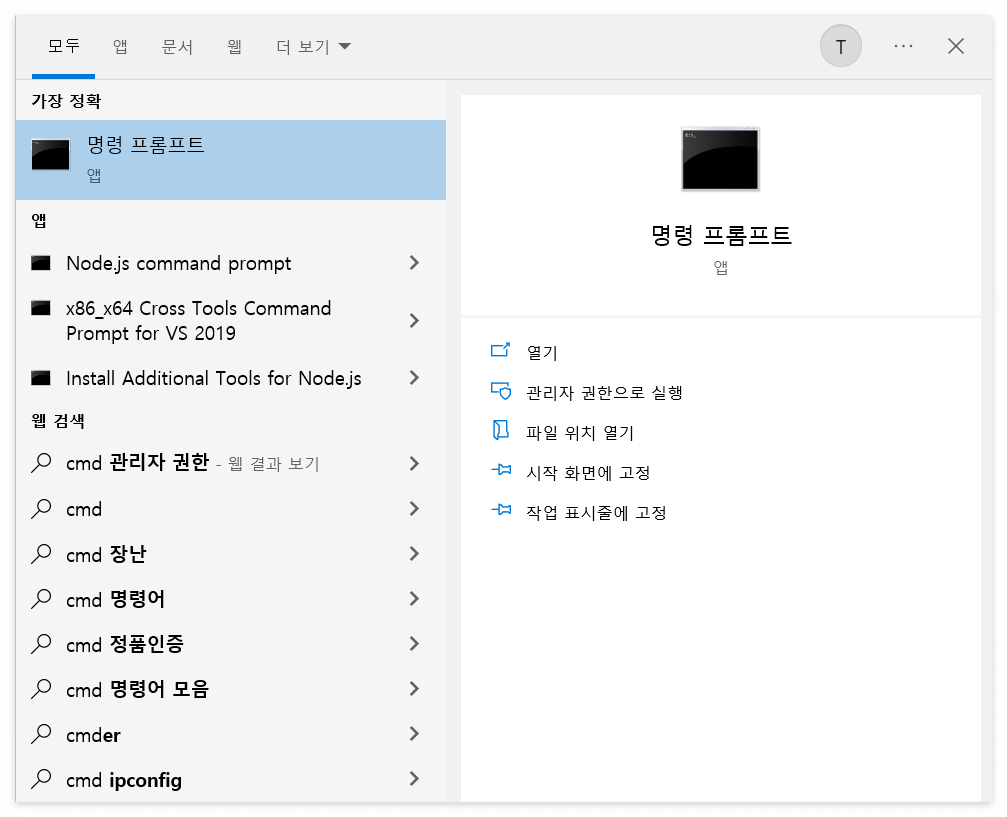Screen dimensions: 1007x817
Task: Select 명령 프롬프트 best match result
Action: [231, 159]
